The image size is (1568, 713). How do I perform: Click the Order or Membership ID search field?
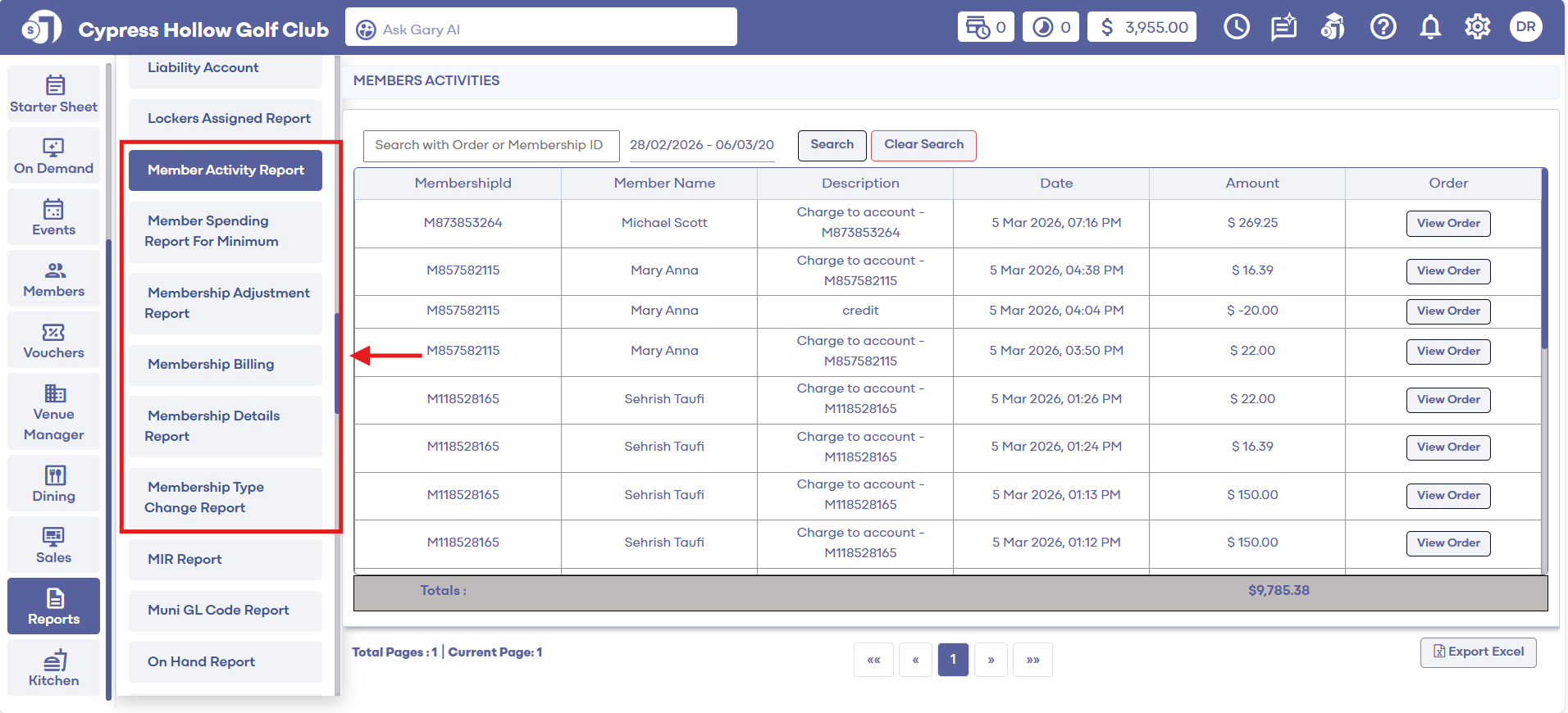490,146
